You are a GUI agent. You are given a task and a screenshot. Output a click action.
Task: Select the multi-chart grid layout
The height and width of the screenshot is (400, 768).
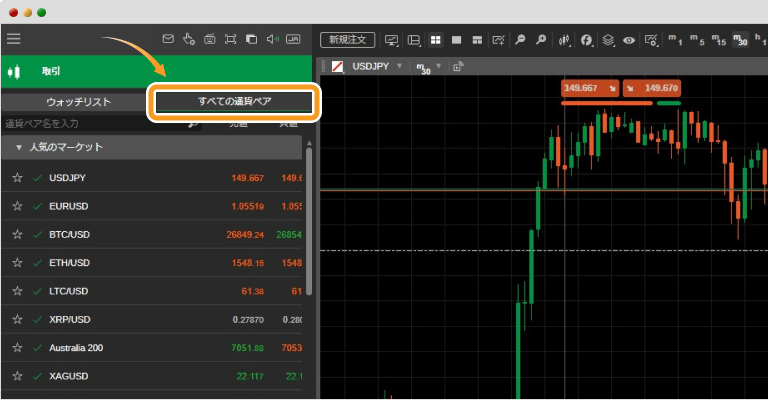pyautogui.click(x=435, y=40)
